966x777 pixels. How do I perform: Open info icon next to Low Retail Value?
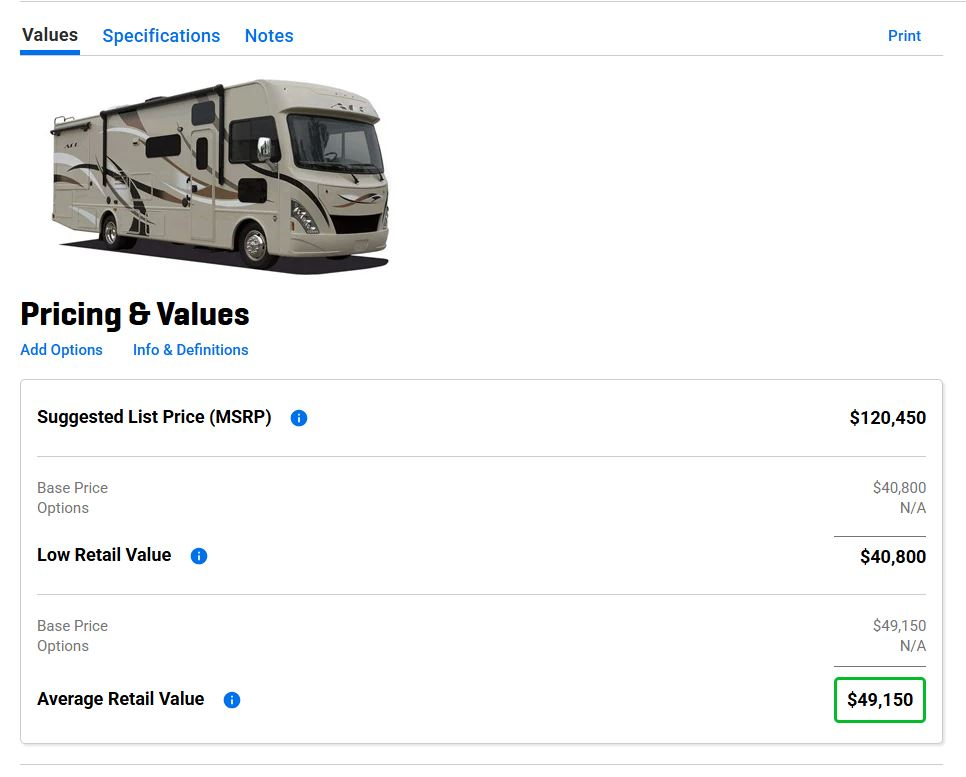point(199,556)
